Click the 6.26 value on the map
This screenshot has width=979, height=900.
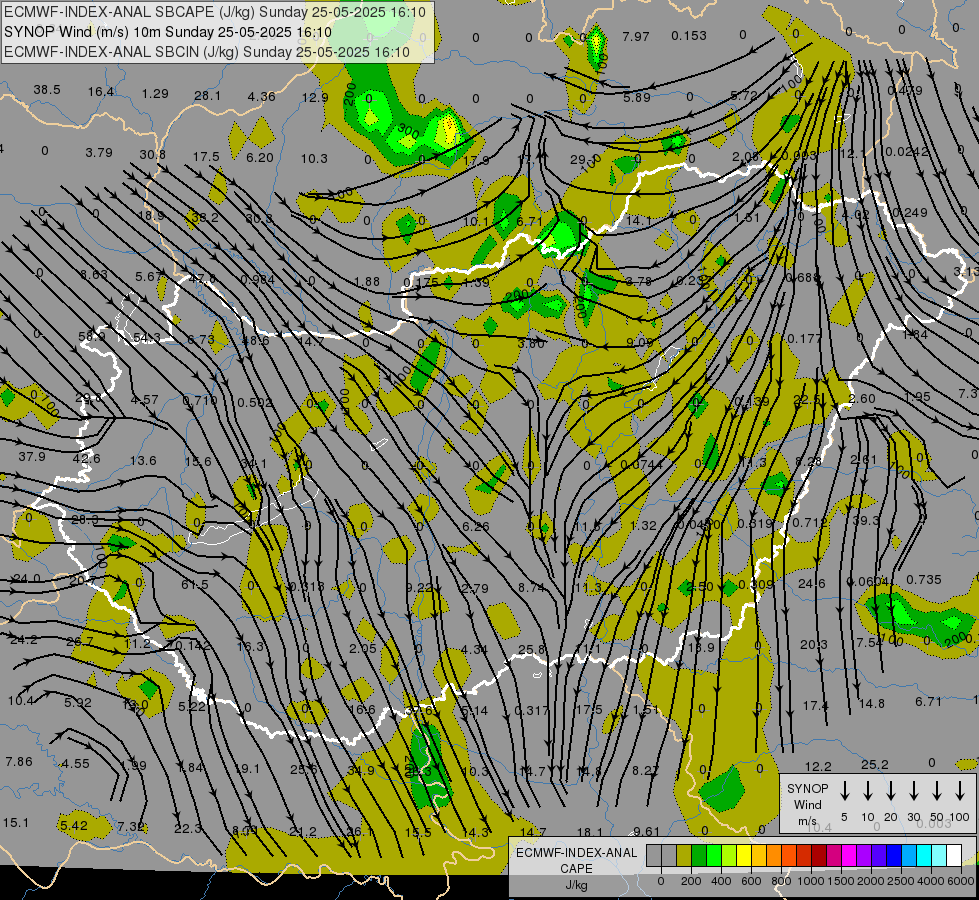point(475,527)
